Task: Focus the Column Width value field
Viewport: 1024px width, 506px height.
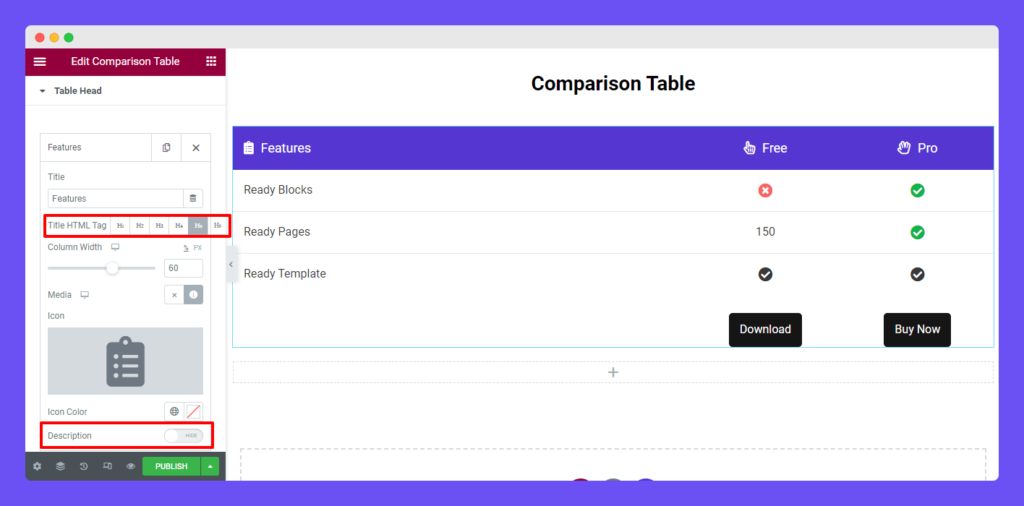Action: click(184, 268)
